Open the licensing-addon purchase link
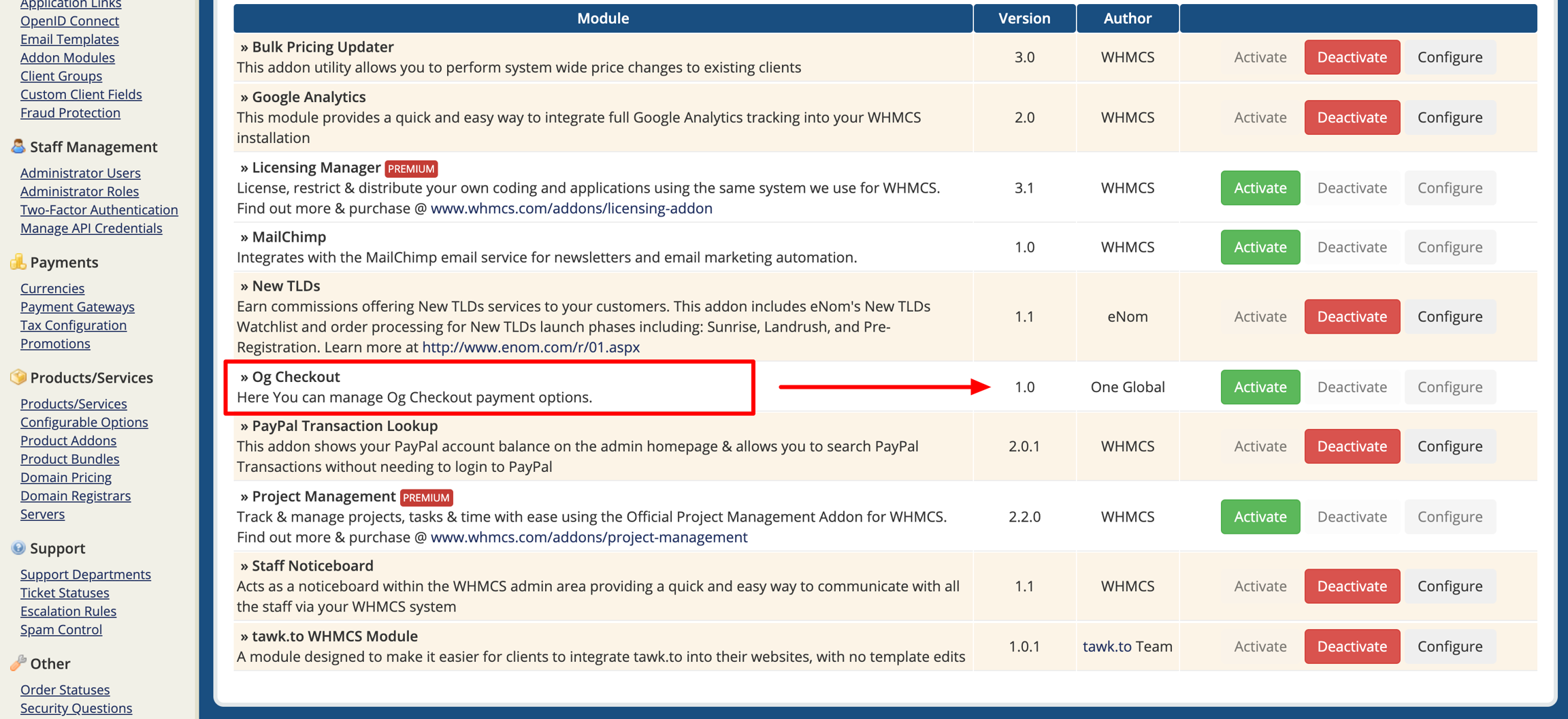 coord(571,208)
